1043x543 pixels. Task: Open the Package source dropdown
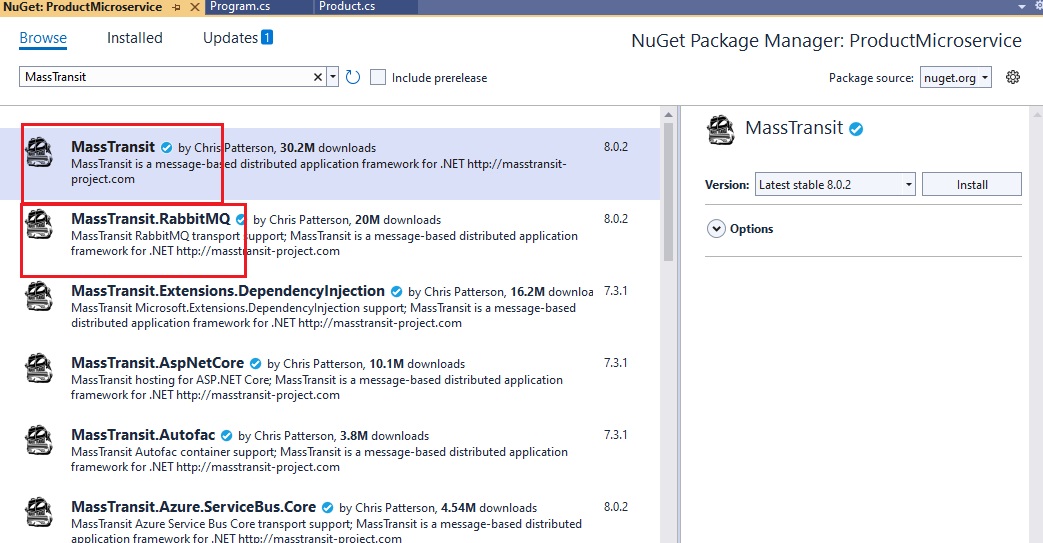[x=956, y=77]
